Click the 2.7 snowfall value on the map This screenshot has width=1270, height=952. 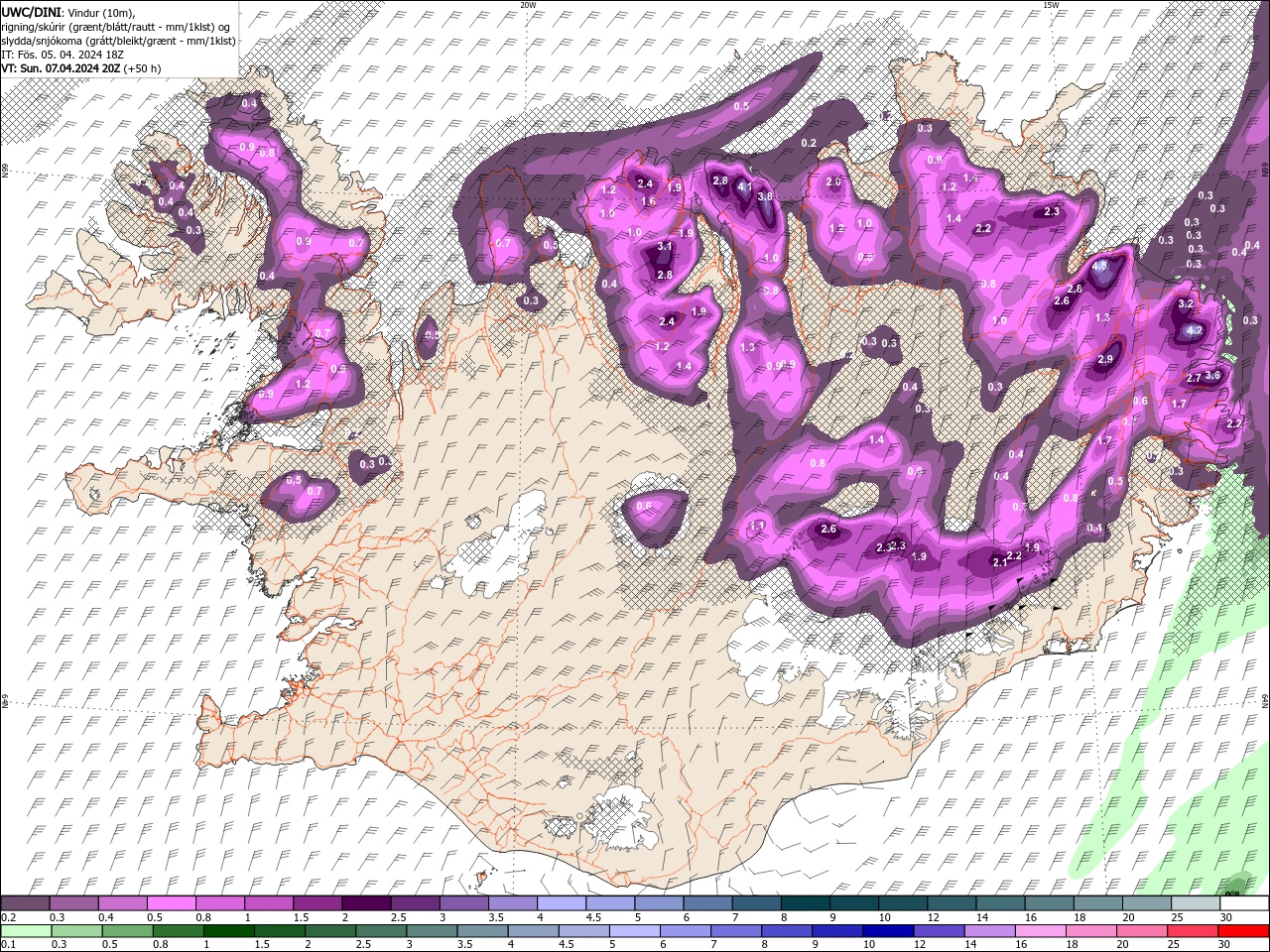(x=1194, y=378)
